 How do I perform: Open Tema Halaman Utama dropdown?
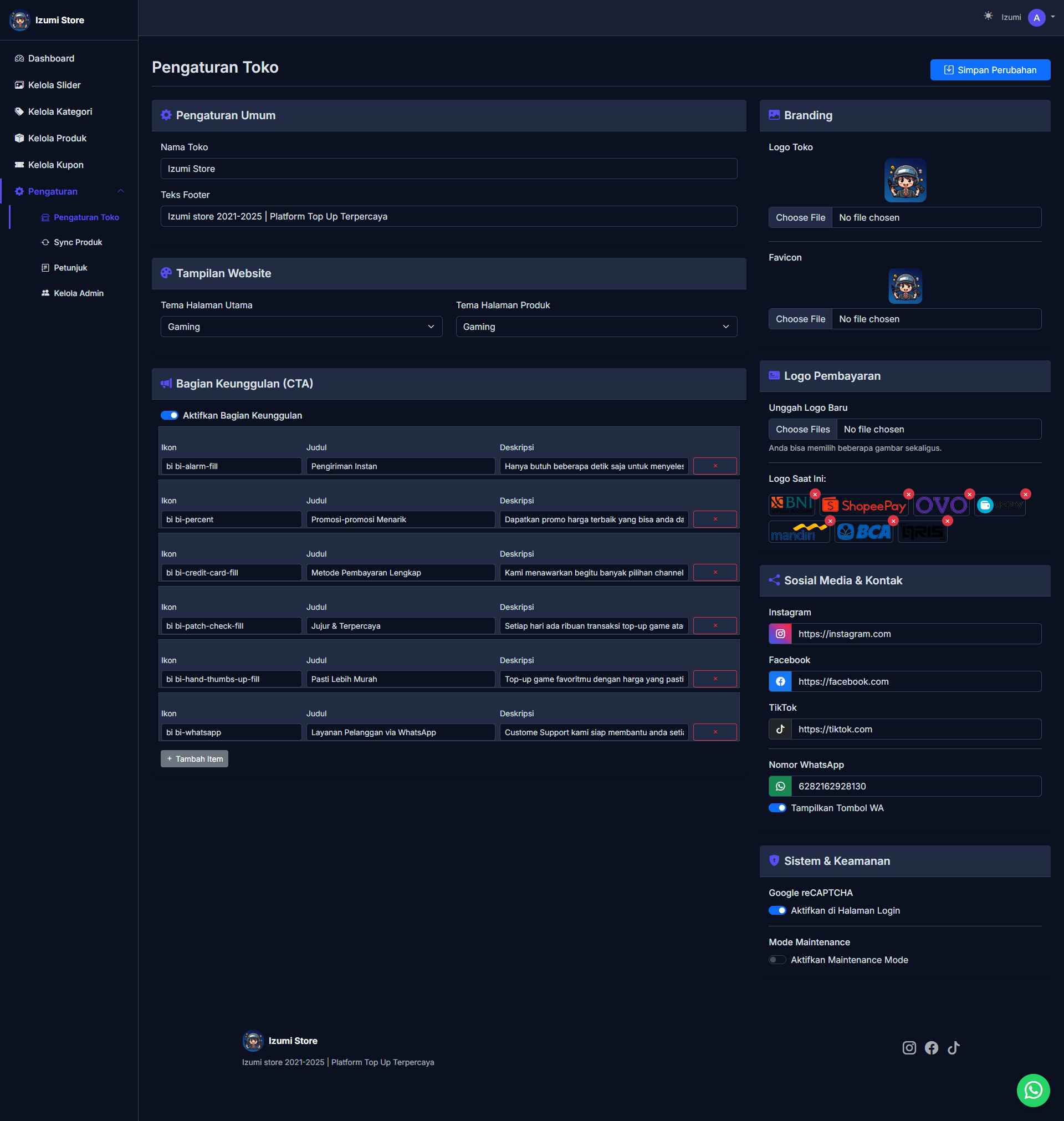pyautogui.click(x=301, y=327)
